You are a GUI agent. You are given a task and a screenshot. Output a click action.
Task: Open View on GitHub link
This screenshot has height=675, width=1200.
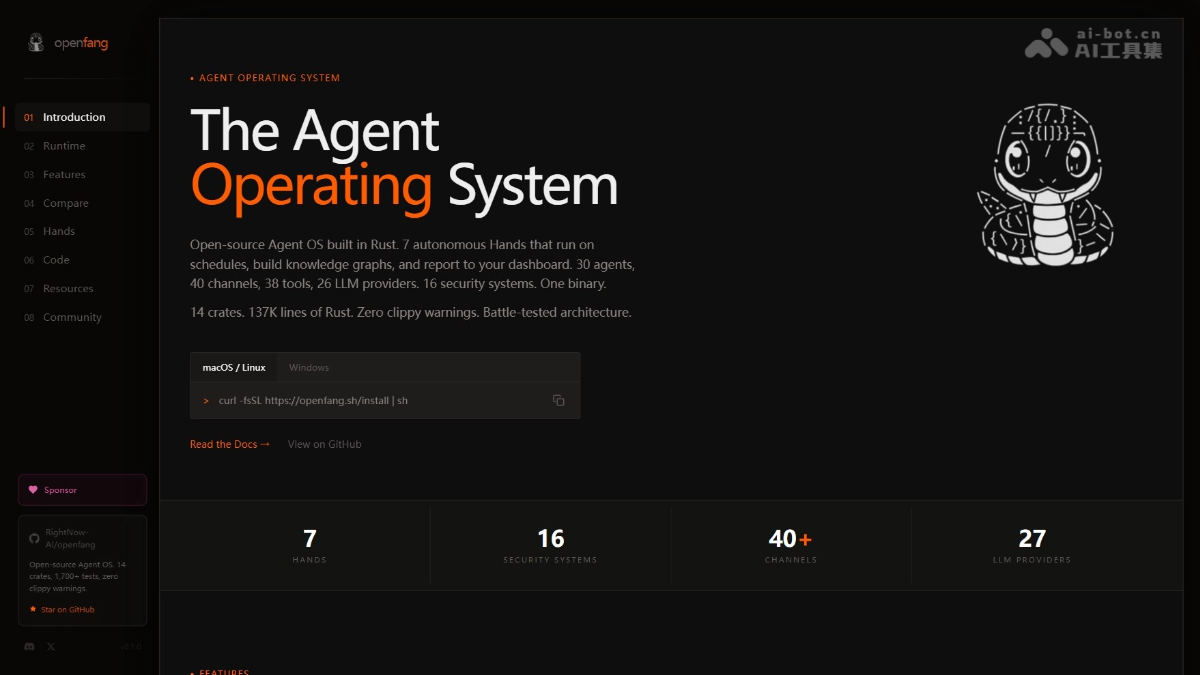pos(324,444)
